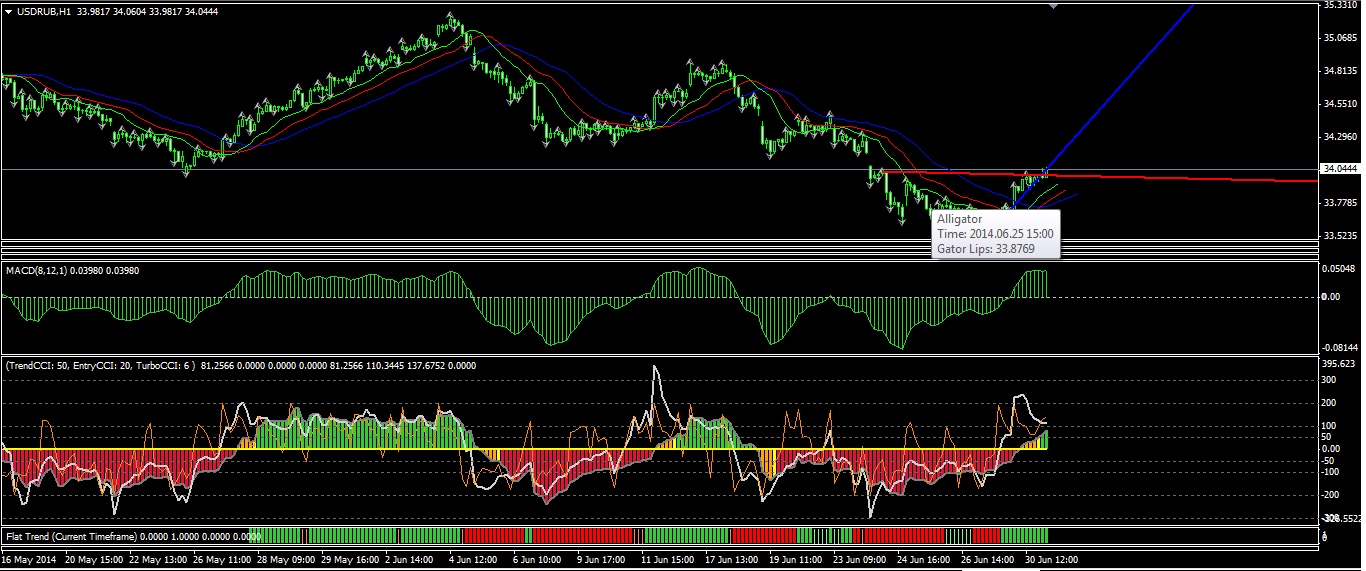Click time axis label 28 May 09:00
This screenshot has height=571, width=1366.
pos(288,560)
